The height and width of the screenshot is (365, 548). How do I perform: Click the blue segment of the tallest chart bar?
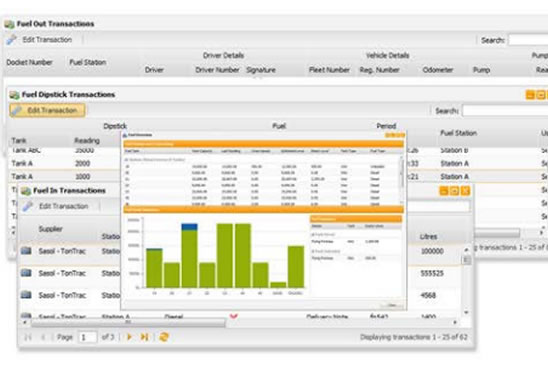[189, 227]
